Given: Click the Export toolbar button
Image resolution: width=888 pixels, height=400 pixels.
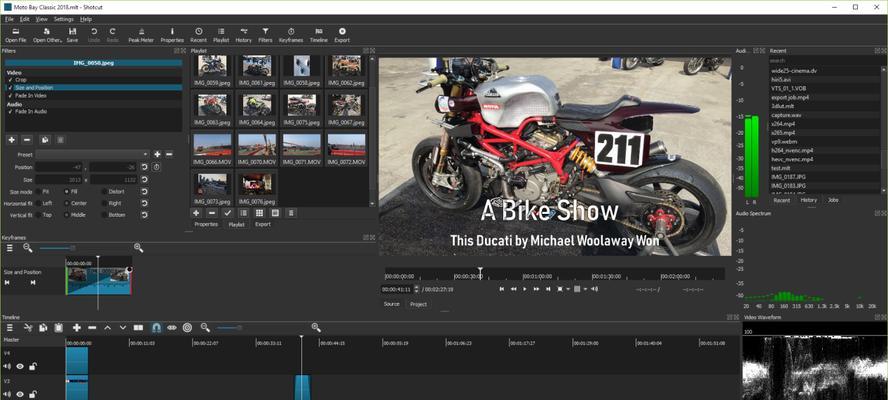Looking at the screenshot, I should (x=342, y=35).
